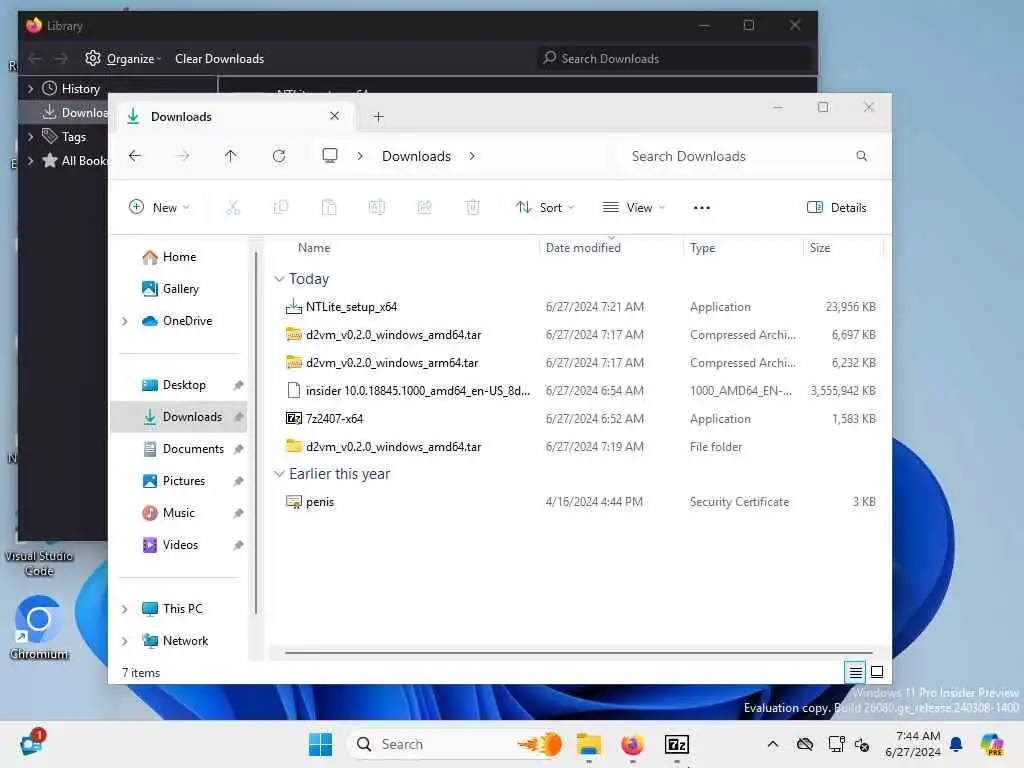This screenshot has height=768, width=1024.
Task: Go up one folder level
Action: pyautogui.click(x=231, y=156)
